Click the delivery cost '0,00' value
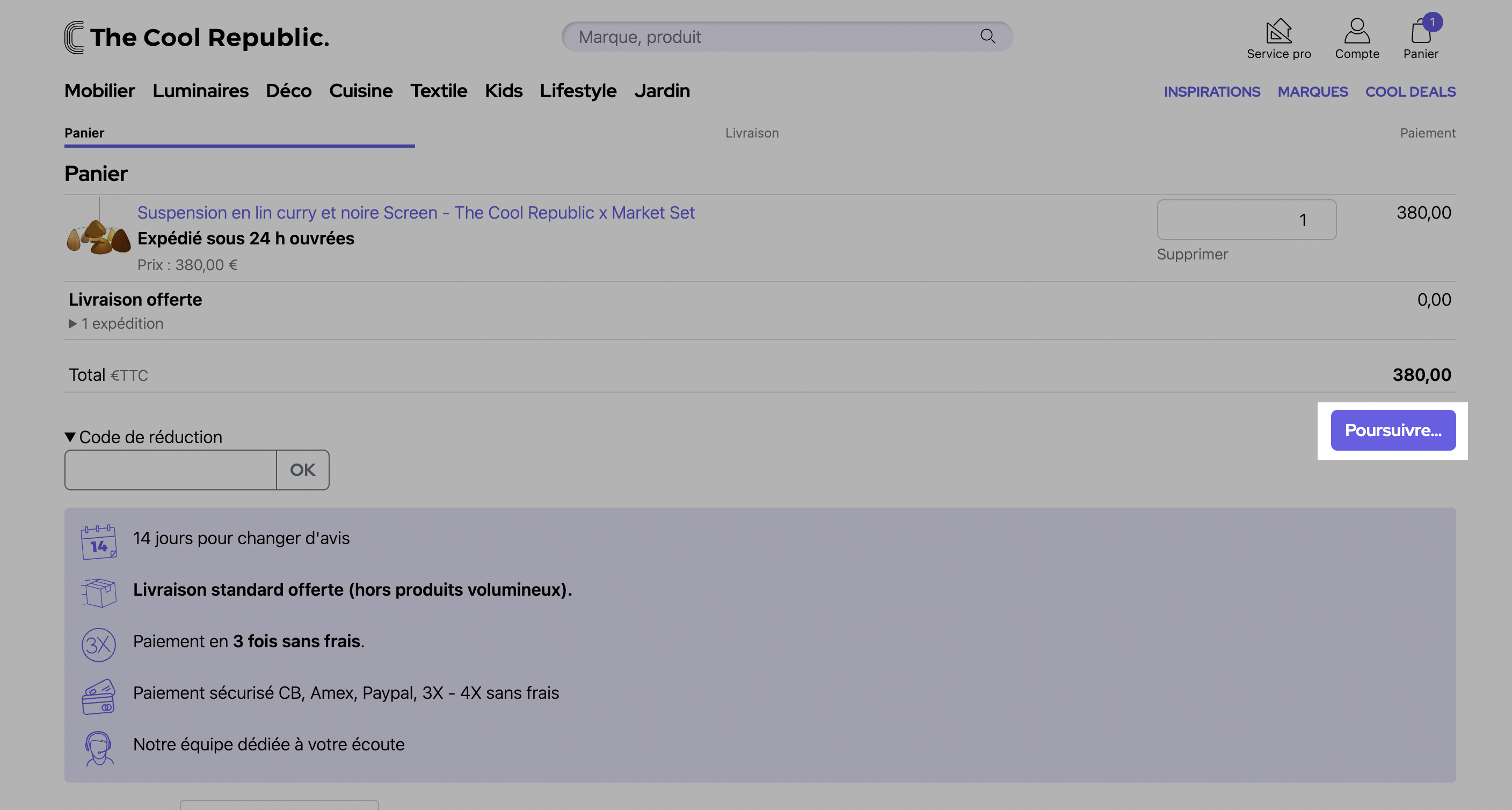Image resolution: width=1512 pixels, height=810 pixels. 1434,300
